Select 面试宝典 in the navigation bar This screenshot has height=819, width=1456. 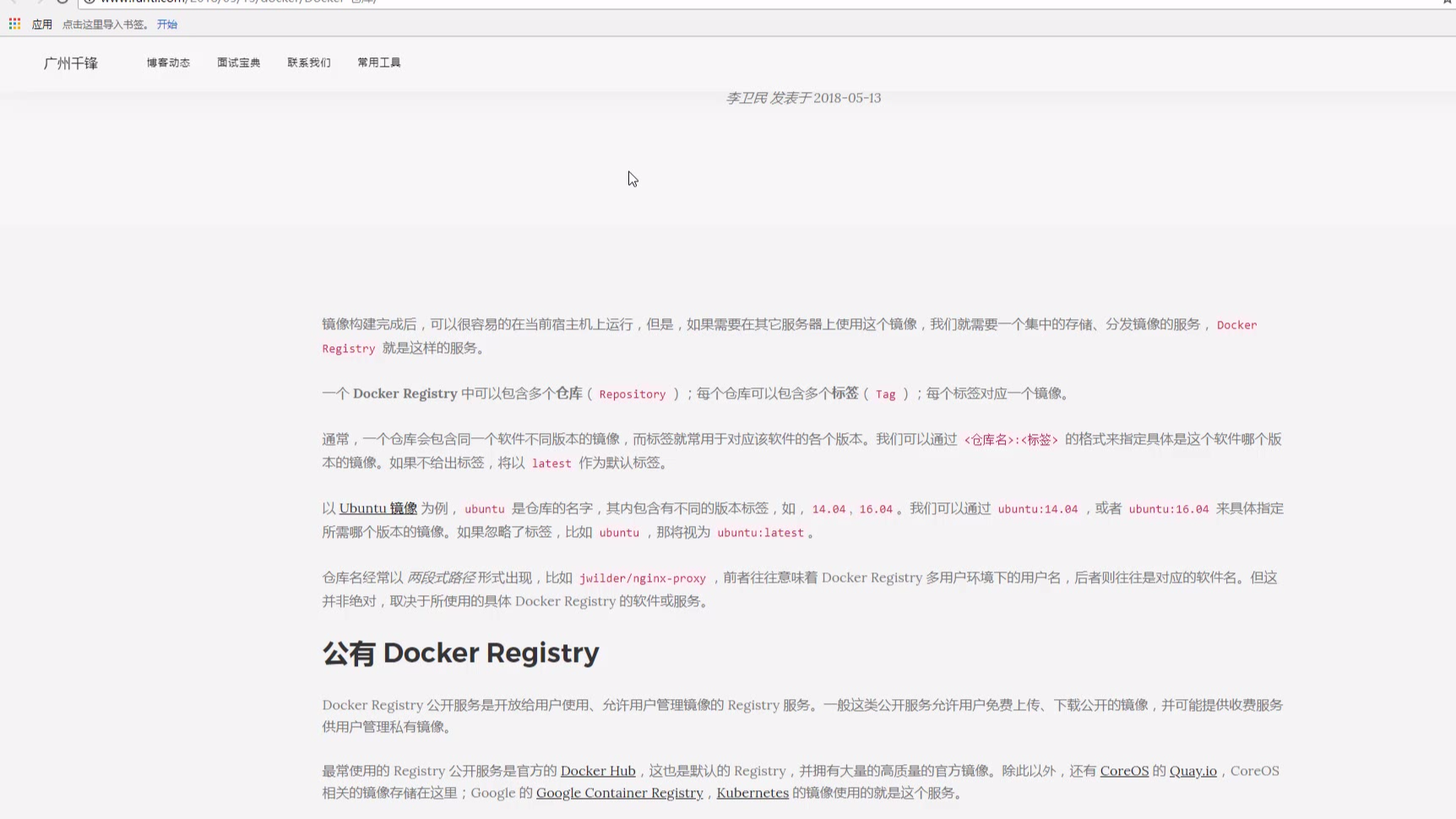click(238, 62)
